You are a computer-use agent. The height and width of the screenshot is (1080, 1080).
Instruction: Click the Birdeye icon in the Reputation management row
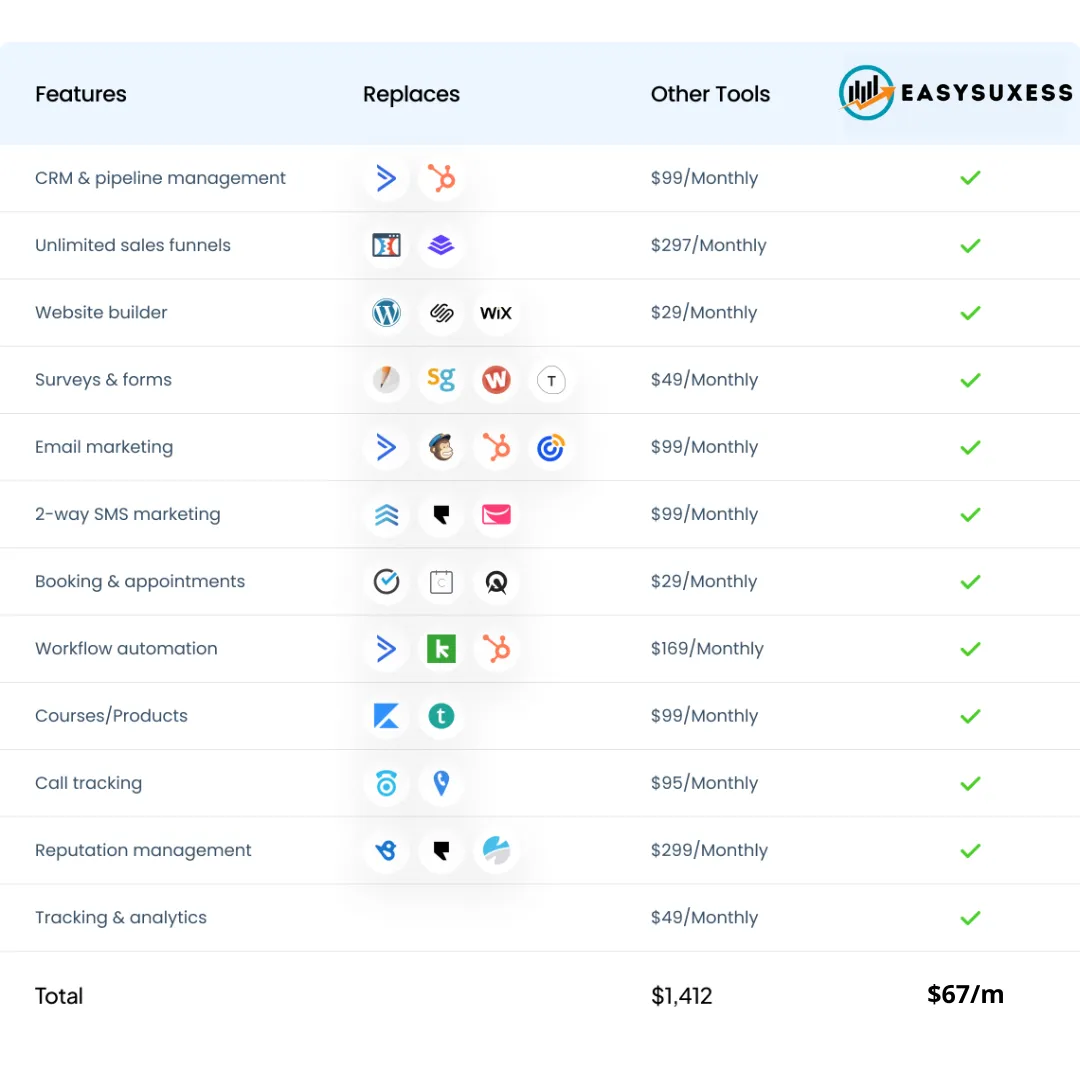[x=386, y=851]
